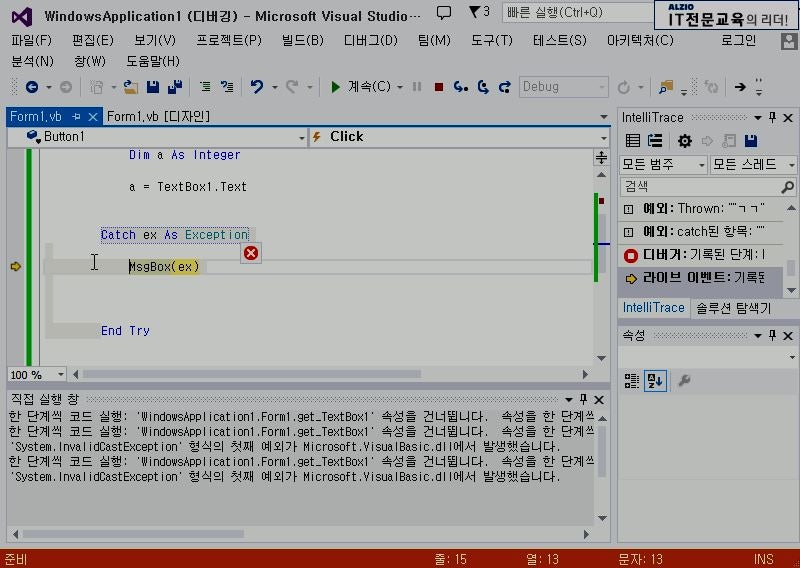Click the Uncomment selected lines icon
The height and width of the screenshot is (568, 800).
[x=227, y=87]
